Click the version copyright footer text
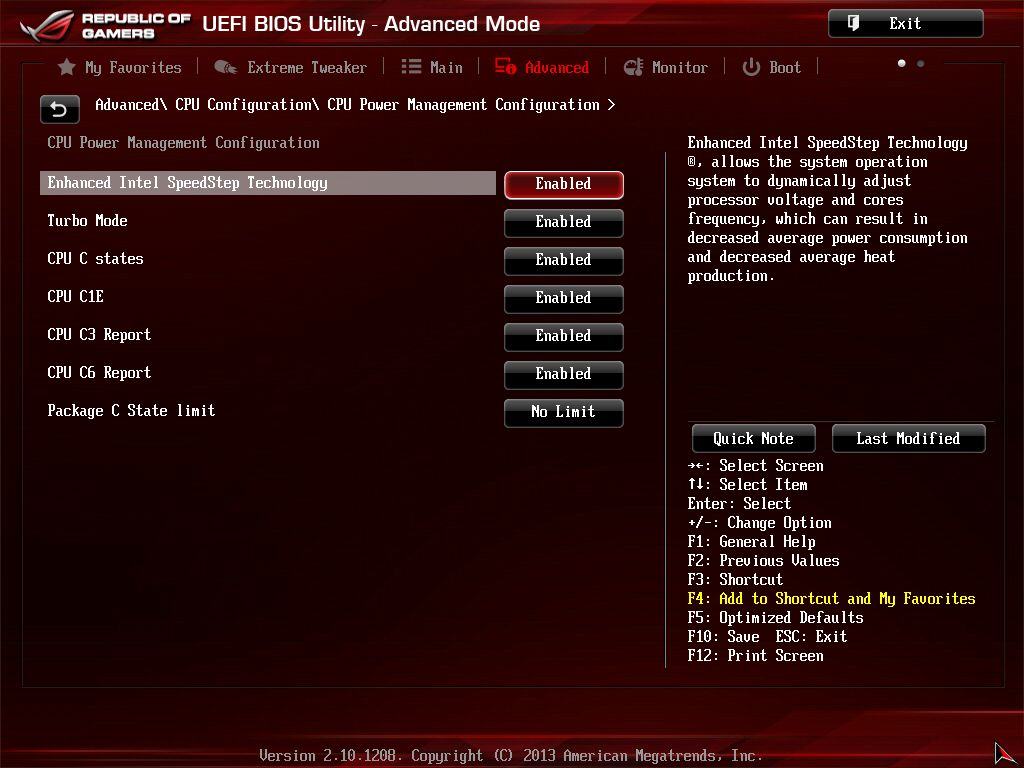 pyautogui.click(x=511, y=756)
